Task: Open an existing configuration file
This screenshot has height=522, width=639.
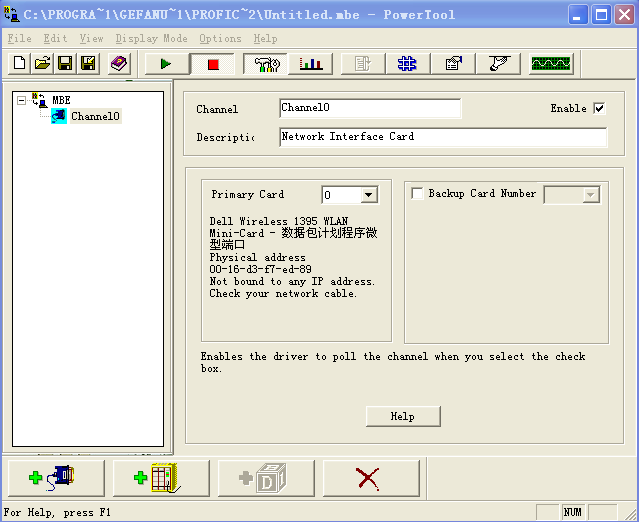Action: pos(42,64)
